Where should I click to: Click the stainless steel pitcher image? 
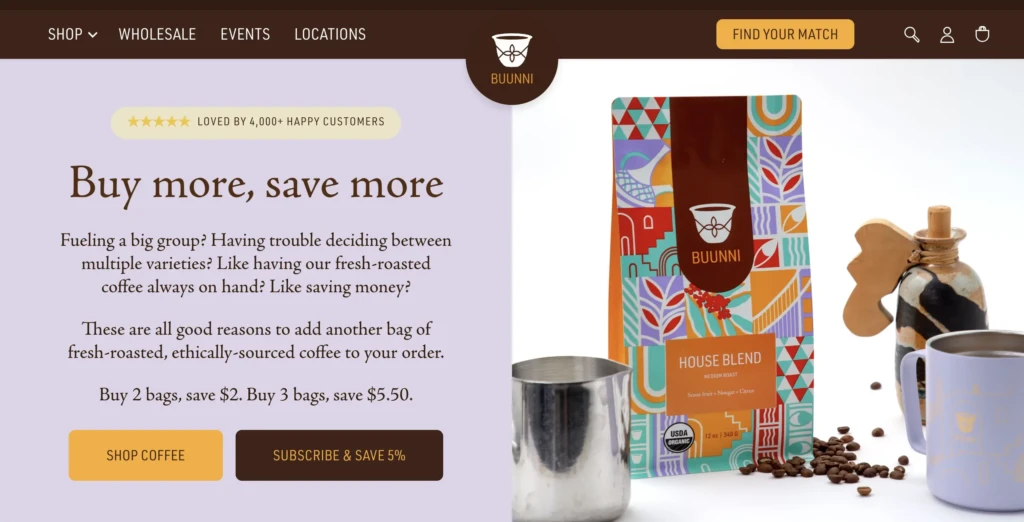click(569, 438)
